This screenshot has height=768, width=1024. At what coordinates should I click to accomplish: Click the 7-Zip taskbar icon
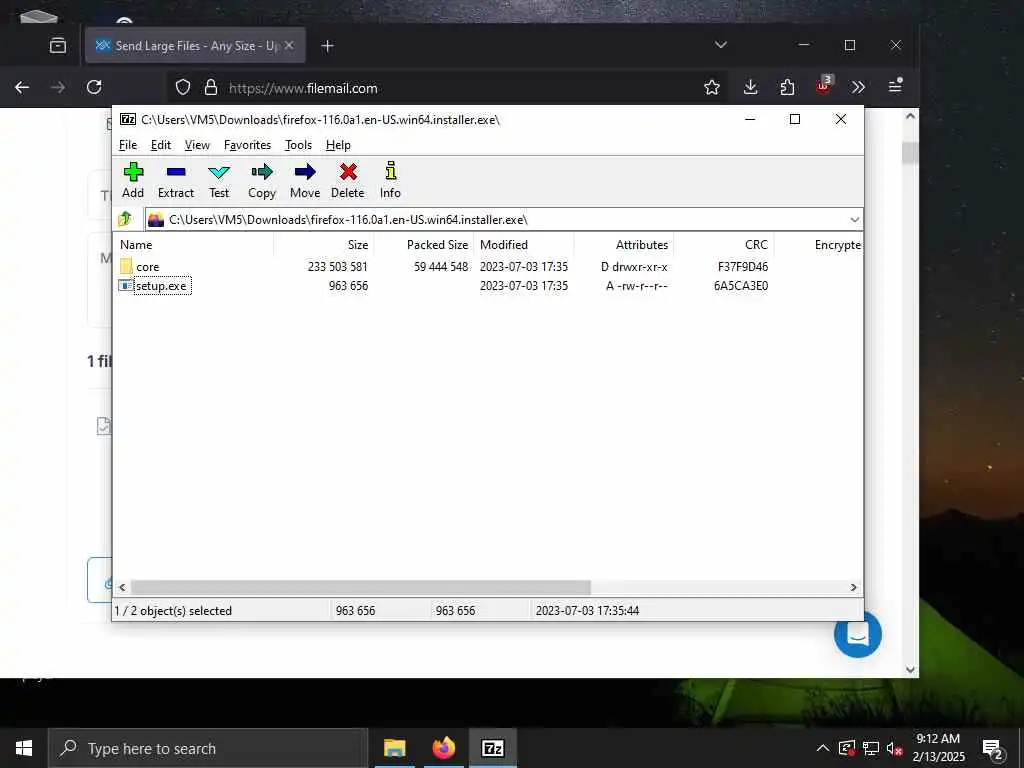[x=493, y=748]
